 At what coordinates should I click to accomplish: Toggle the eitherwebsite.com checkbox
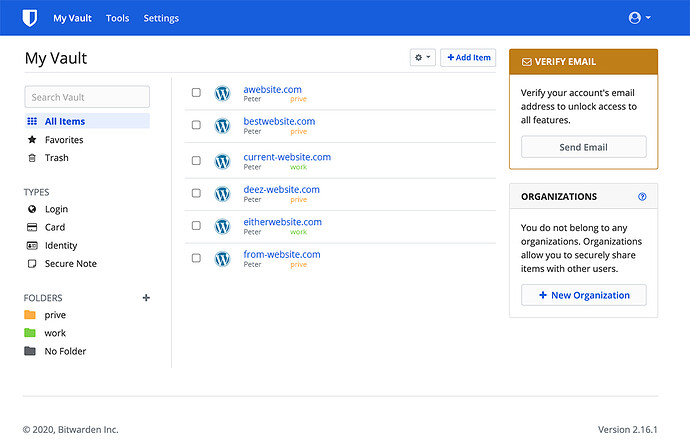196,225
